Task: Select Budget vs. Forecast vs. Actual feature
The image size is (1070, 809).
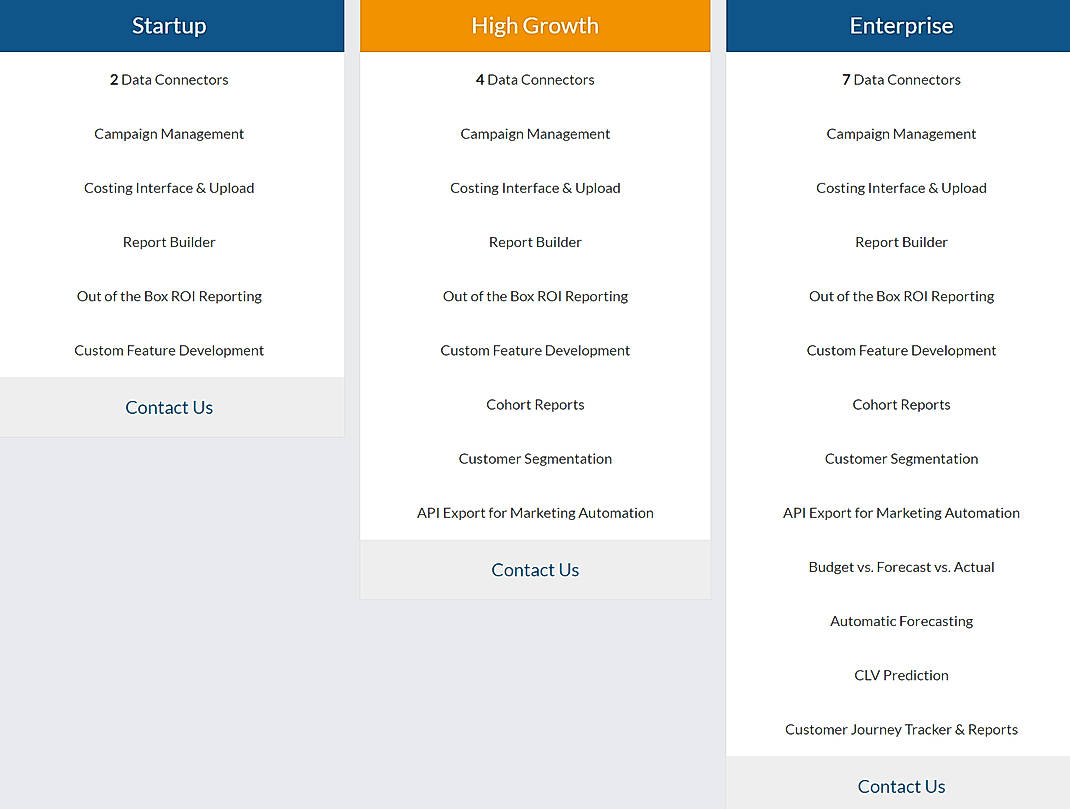Action: [901, 566]
